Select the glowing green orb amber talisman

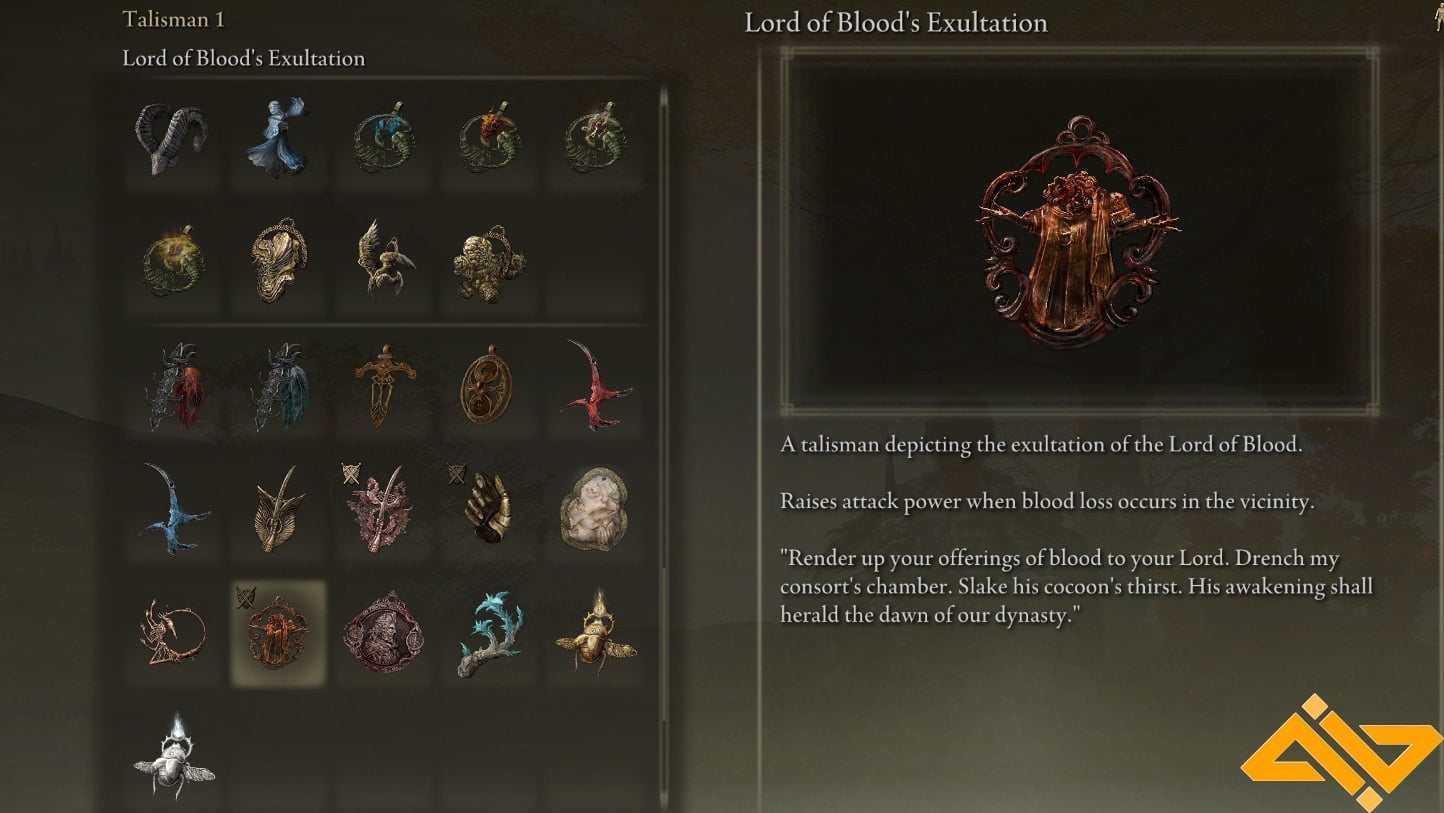click(x=174, y=260)
